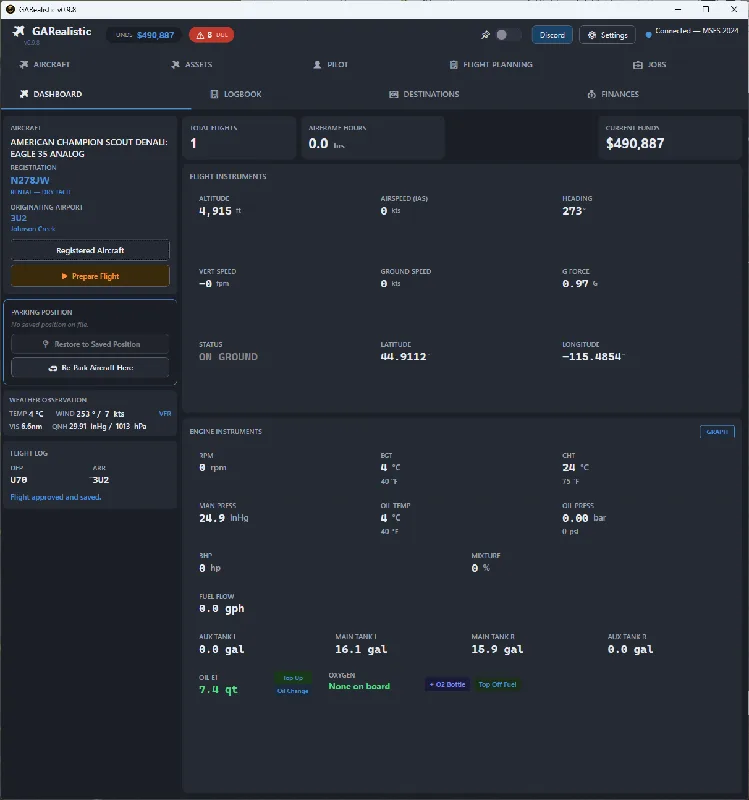Click the briefcase icon beside JOBS
The image size is (749, 800).
click(637, 65)
